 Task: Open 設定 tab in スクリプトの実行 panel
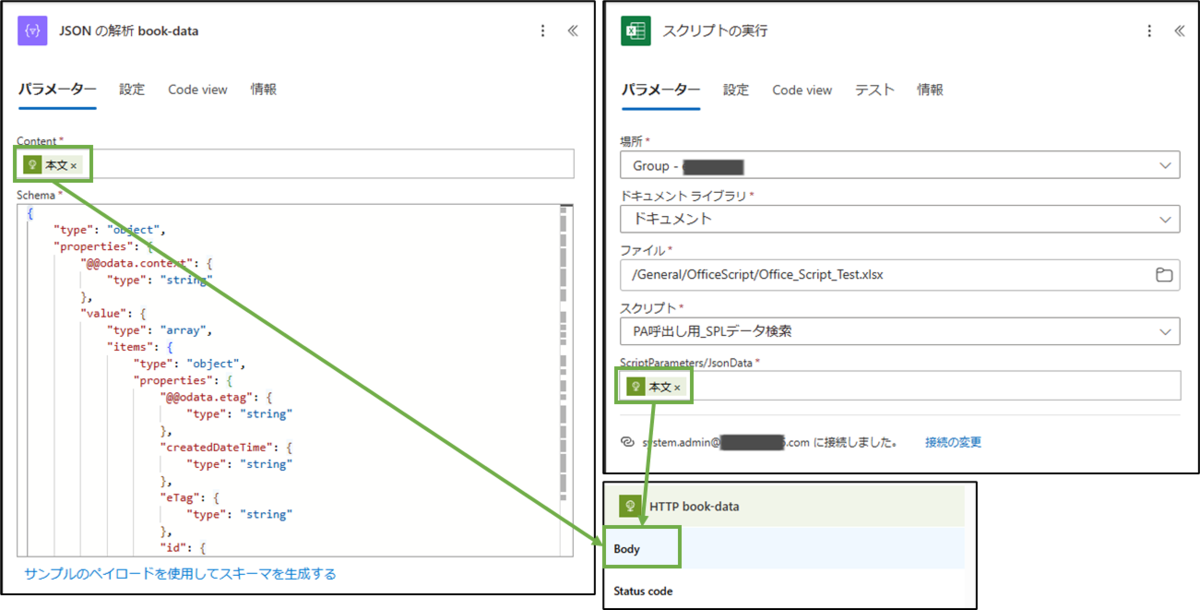(736, 89)
